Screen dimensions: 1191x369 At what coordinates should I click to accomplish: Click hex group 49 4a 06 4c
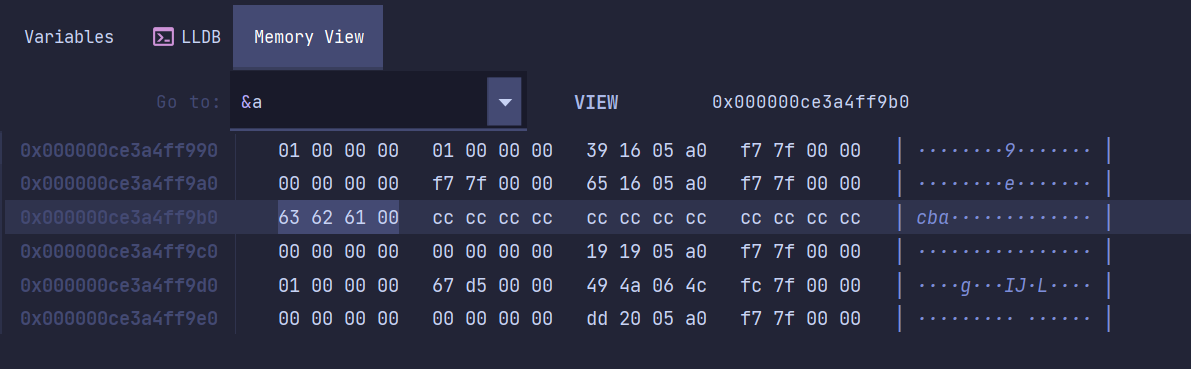click(646, 285)
